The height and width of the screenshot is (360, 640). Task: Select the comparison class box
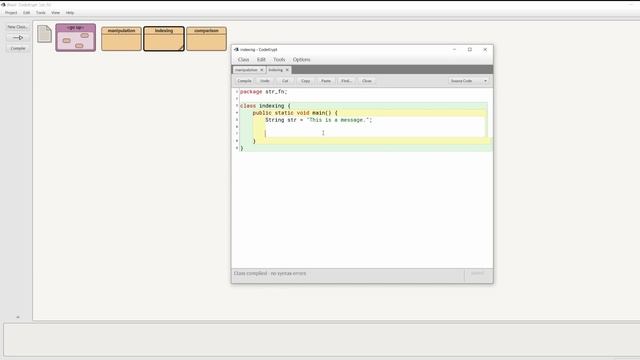pos(207,39)
